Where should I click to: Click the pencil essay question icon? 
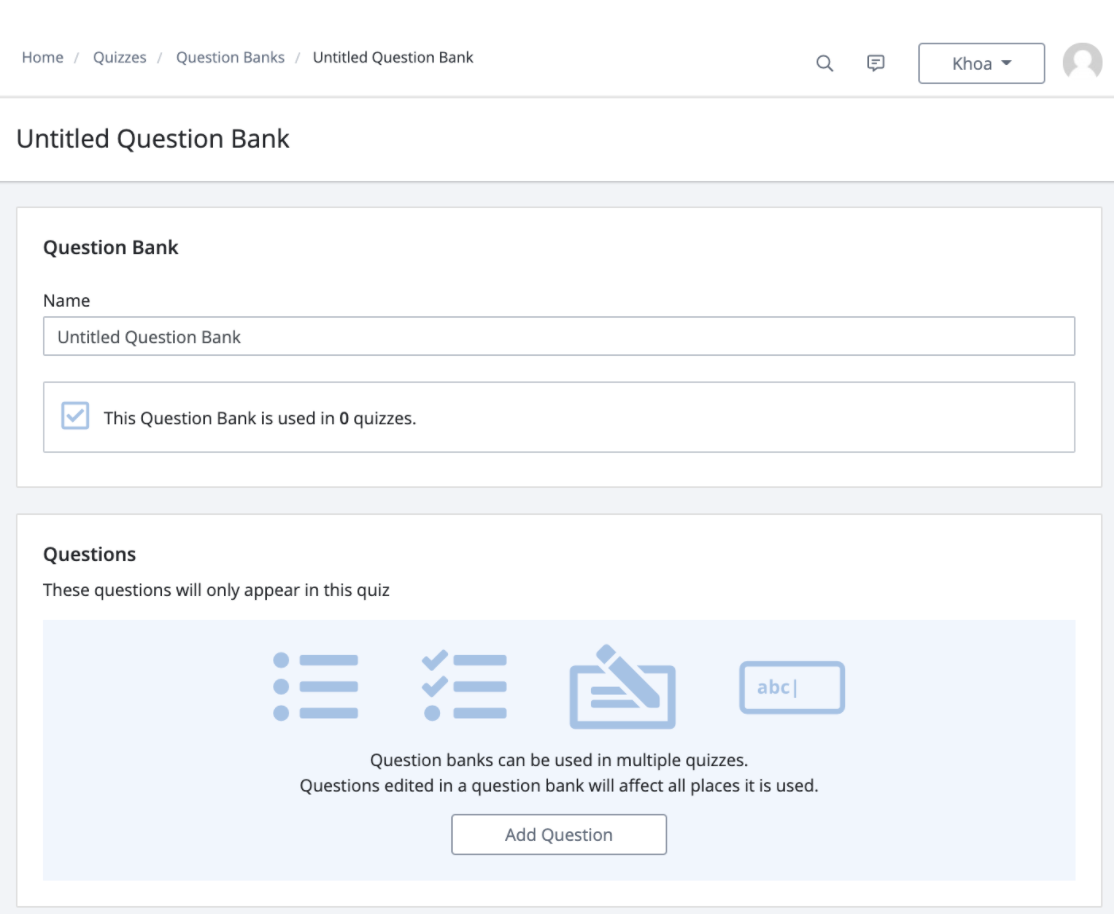click(x=622, y=686)
